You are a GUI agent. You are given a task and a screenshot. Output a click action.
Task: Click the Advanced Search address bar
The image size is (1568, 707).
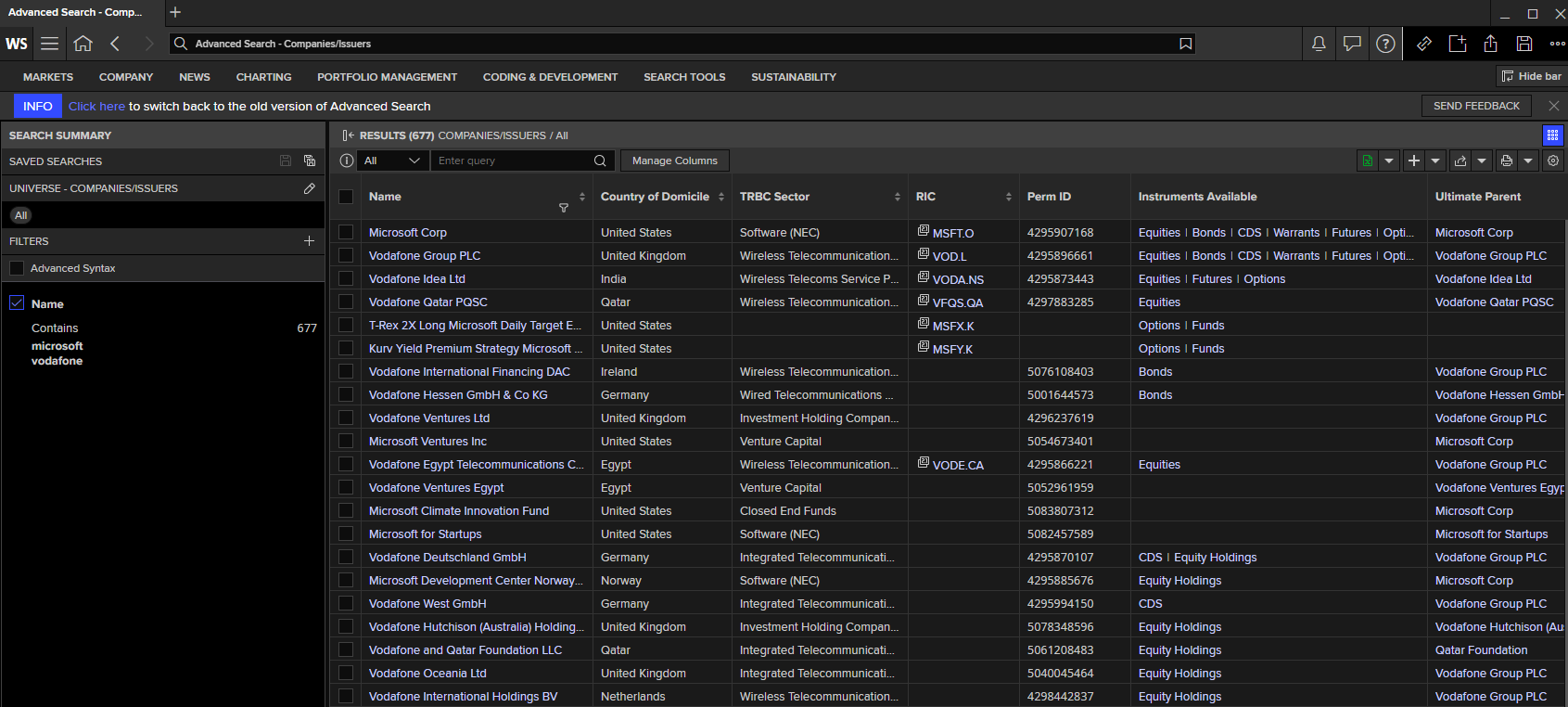(x=682, y=44)
